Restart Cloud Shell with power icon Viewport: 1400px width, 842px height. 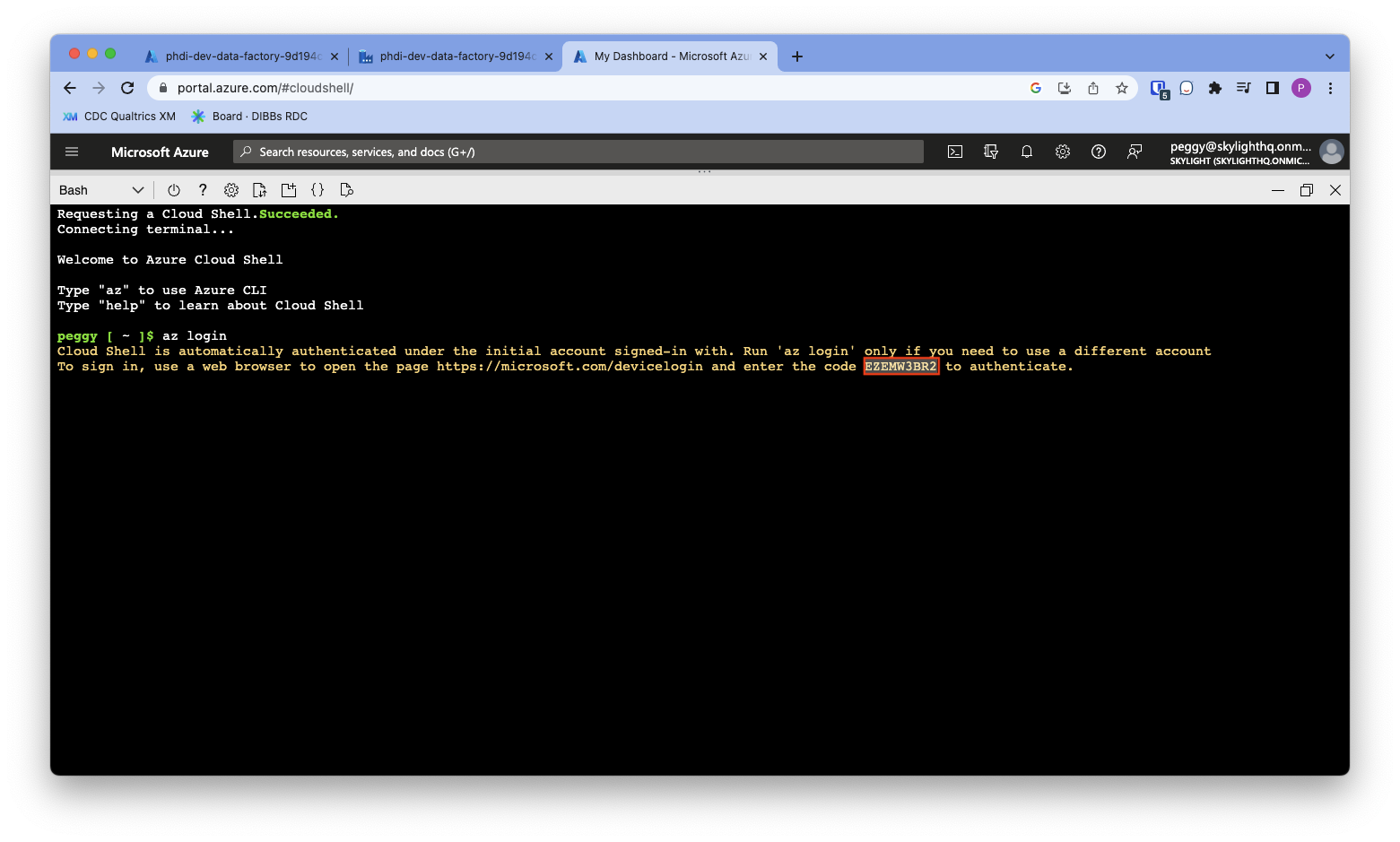pos(174,190)
